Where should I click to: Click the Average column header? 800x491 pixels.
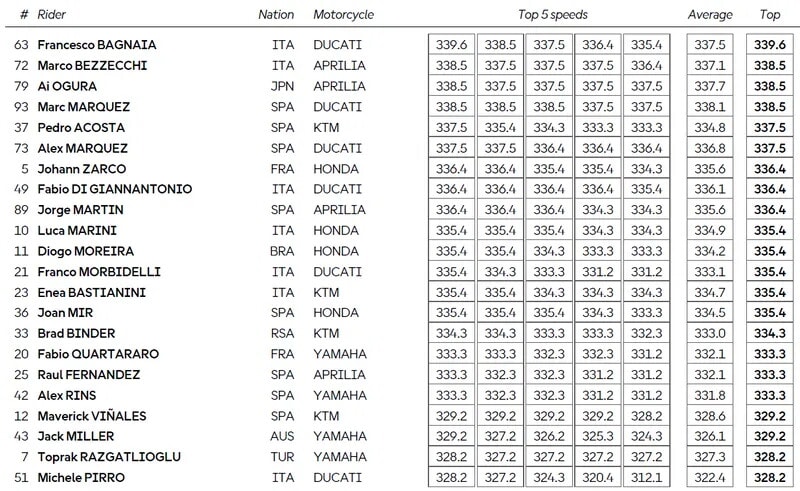tap(710, 15)
